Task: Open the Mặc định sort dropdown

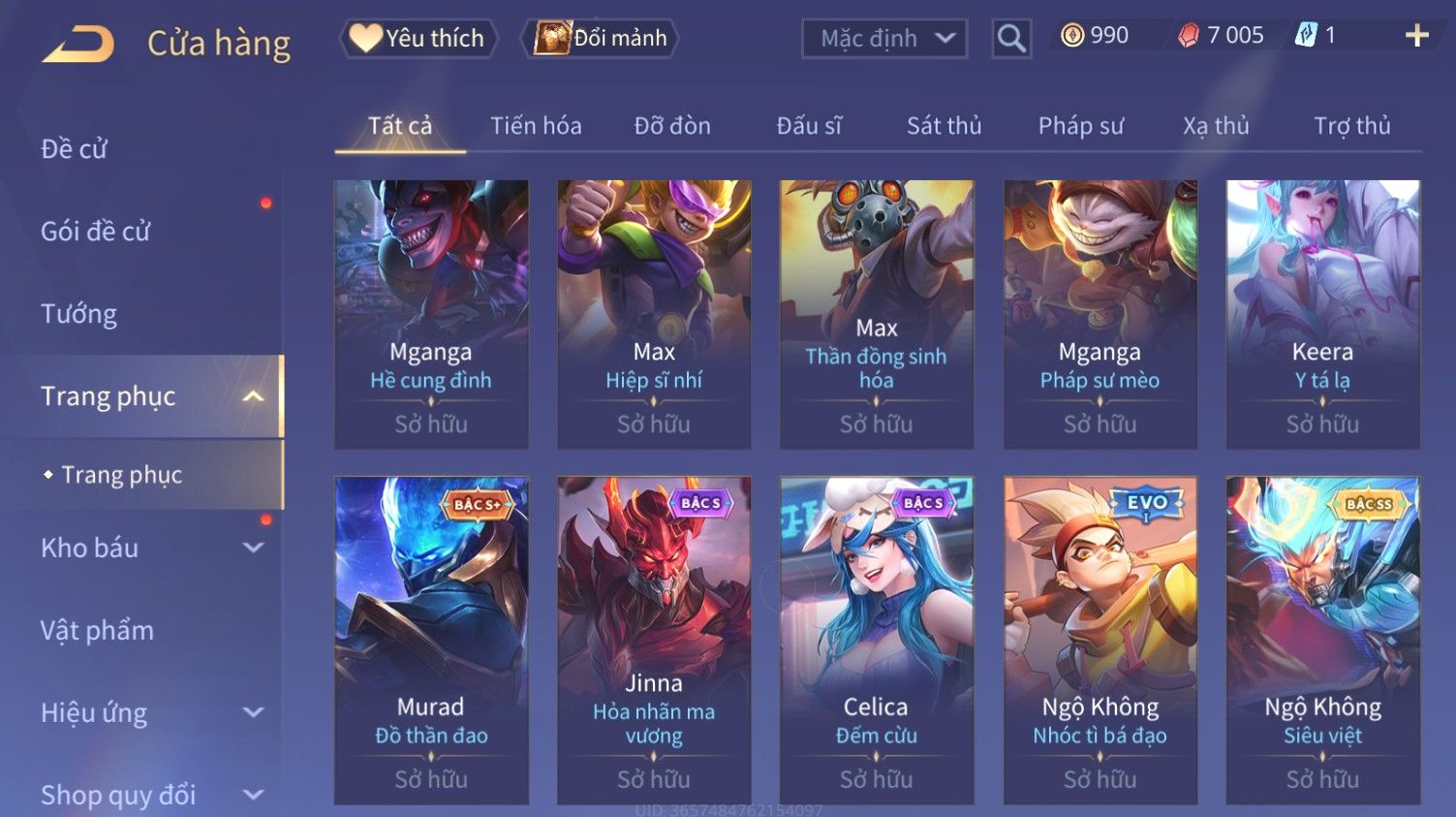Action: (884, 39)
